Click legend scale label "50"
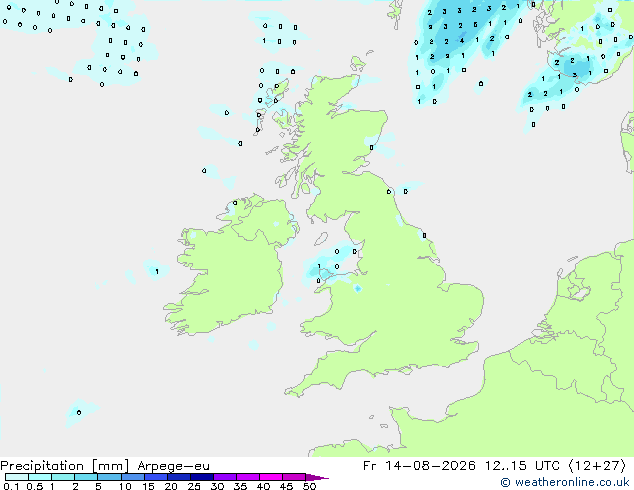This screenshot has width=634, height=490. click(x=310, y=486)
